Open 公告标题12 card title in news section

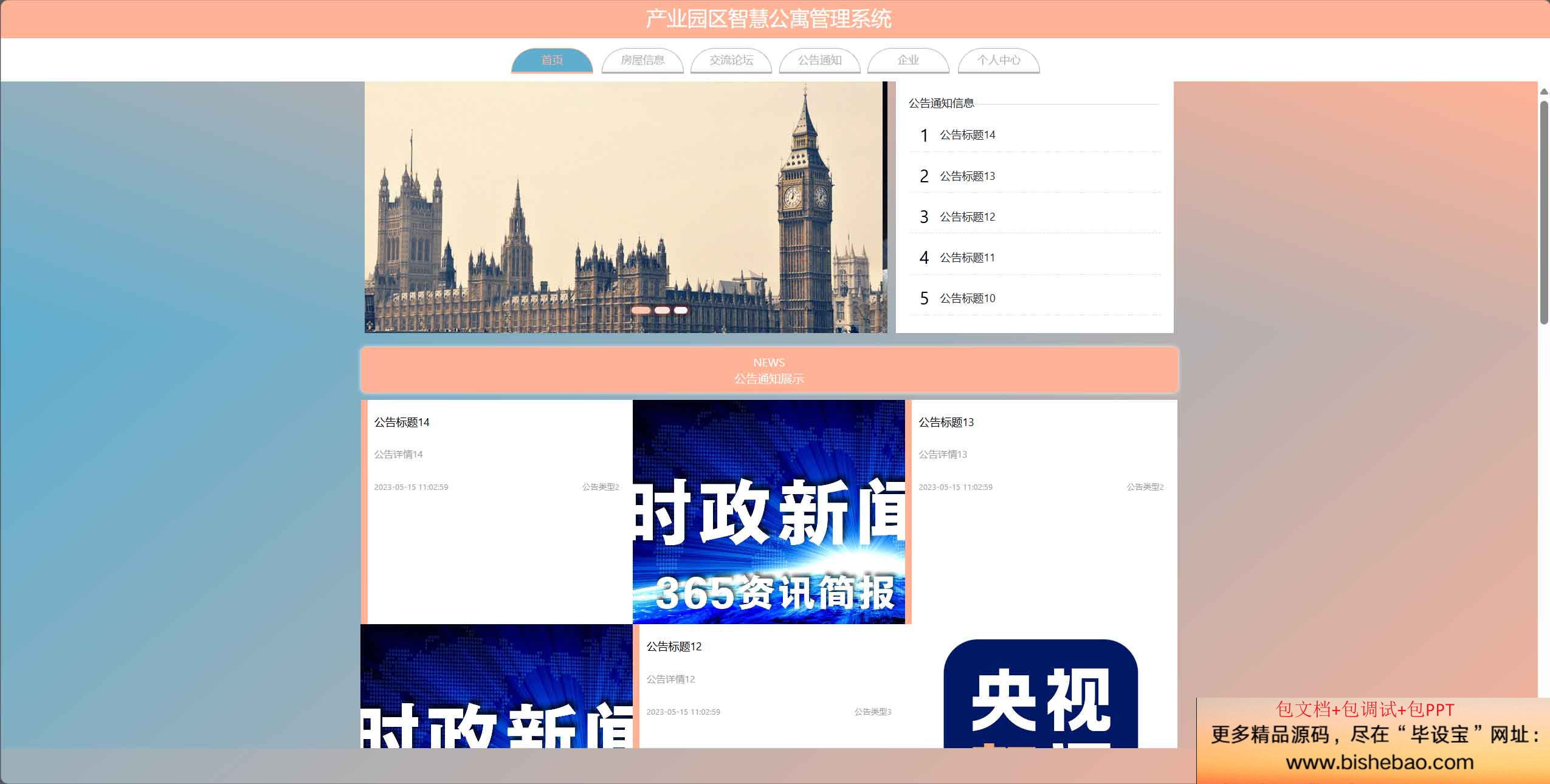click(x=674, y=647)
